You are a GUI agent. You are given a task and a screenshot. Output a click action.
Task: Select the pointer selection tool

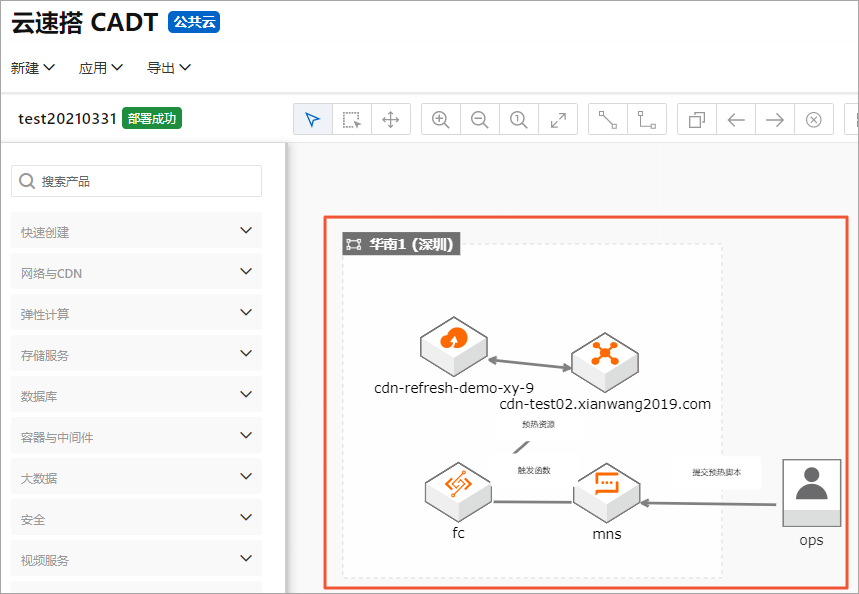[313, 119]
